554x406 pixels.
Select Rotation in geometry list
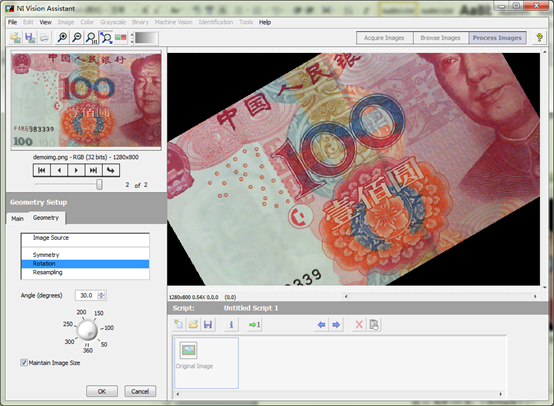pos(85,264)
